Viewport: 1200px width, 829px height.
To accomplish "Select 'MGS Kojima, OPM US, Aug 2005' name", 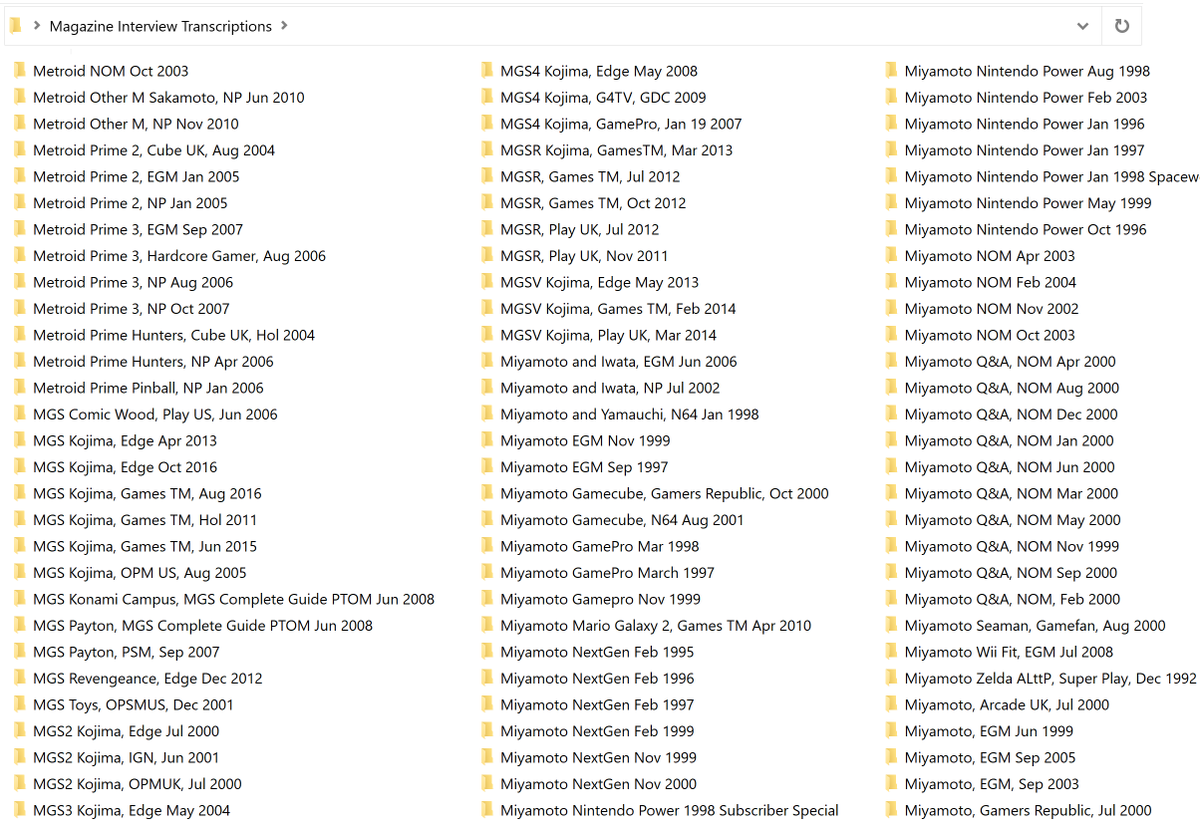I will [x=140, y=573].
